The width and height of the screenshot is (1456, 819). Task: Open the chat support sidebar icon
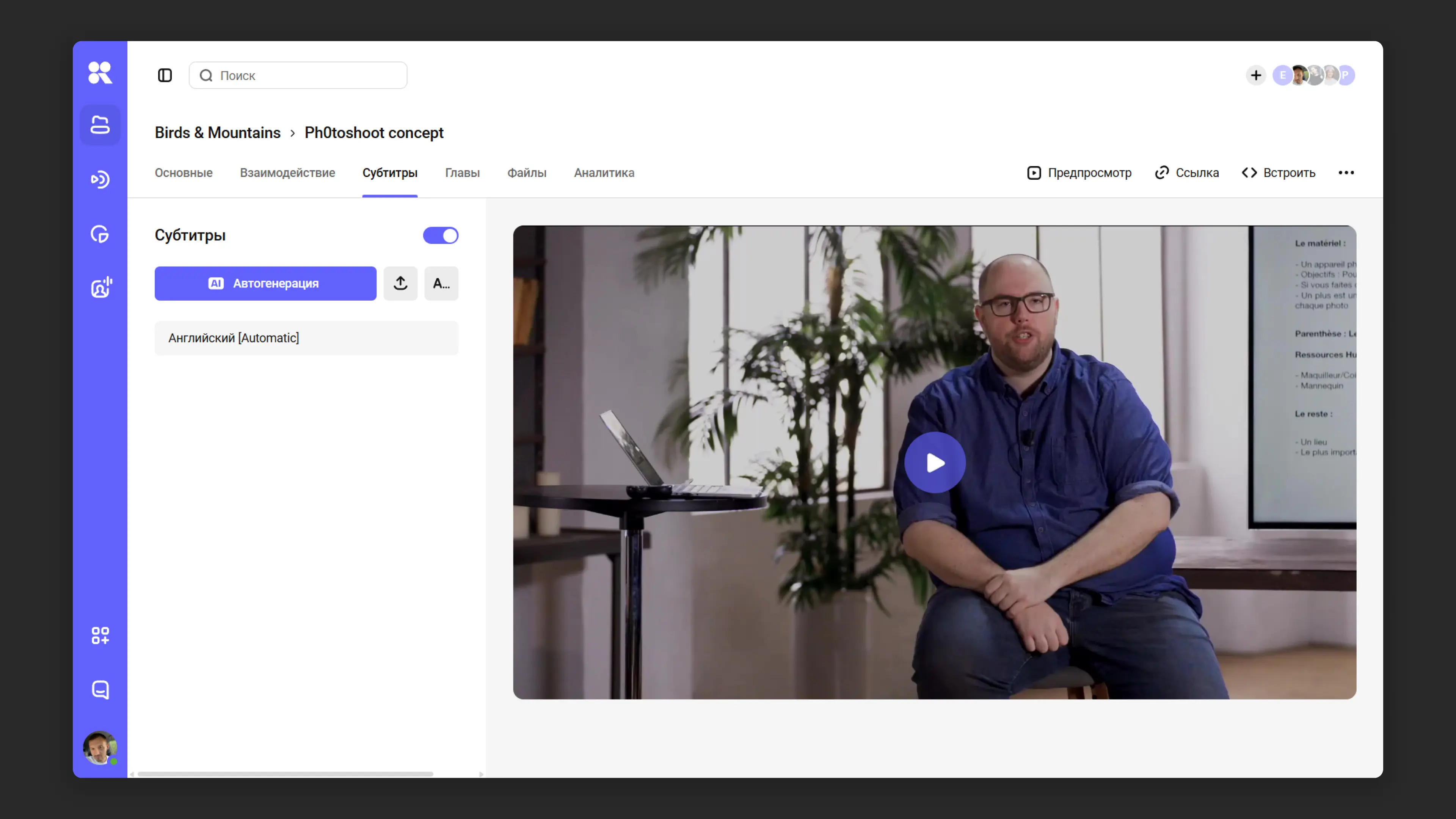(100, 690)
